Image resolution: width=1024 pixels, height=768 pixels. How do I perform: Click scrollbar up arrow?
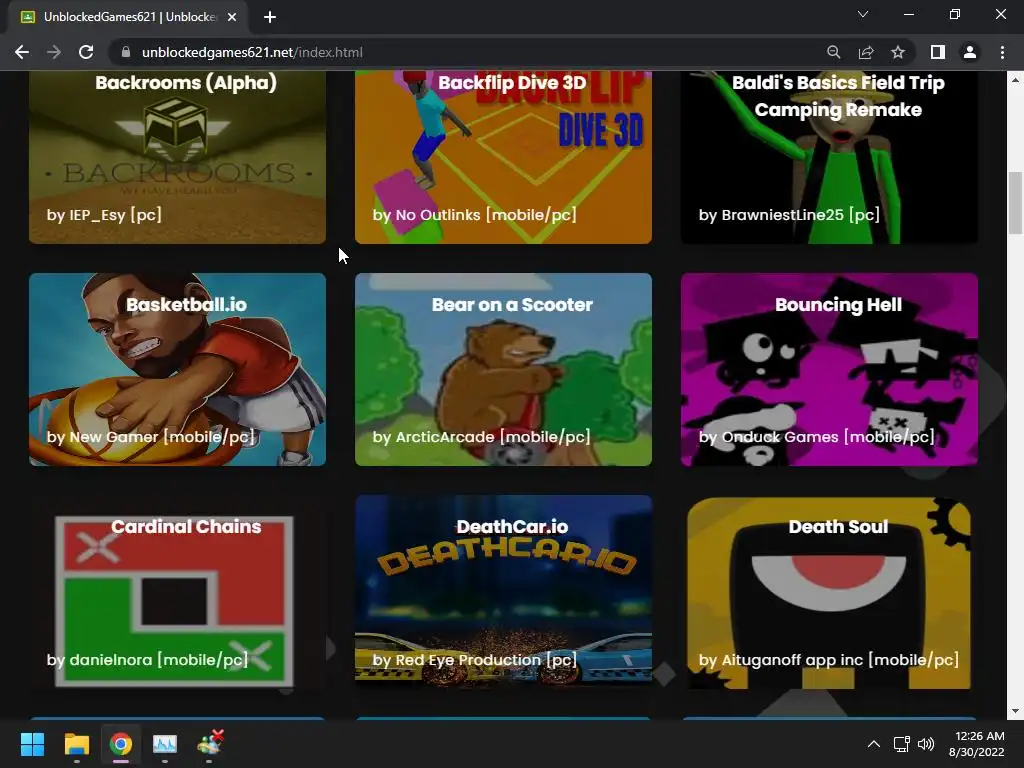[x=1015, y=80]
